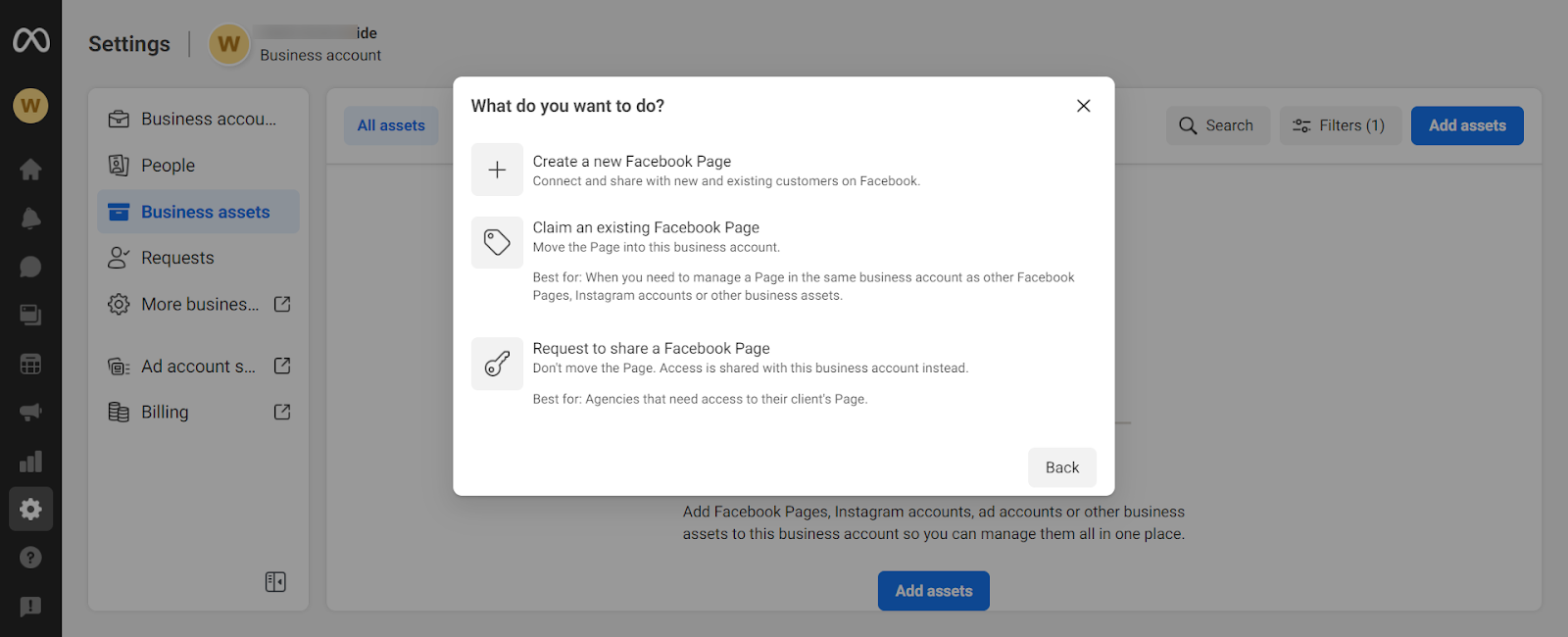Open Billing in sidebar
This screenshot has height=637, width=1568.
click(198, 412)
